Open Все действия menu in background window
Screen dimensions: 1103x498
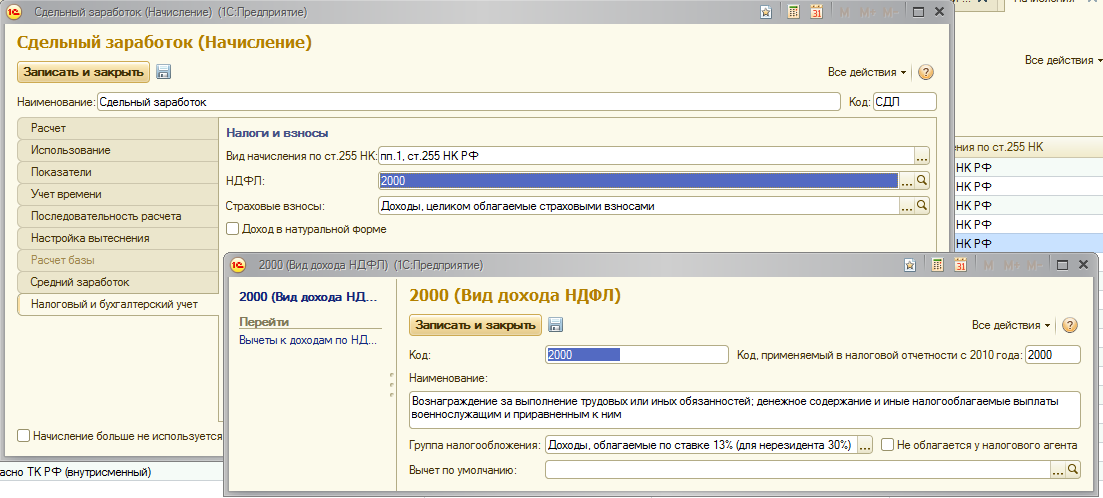coord(1064,60)
